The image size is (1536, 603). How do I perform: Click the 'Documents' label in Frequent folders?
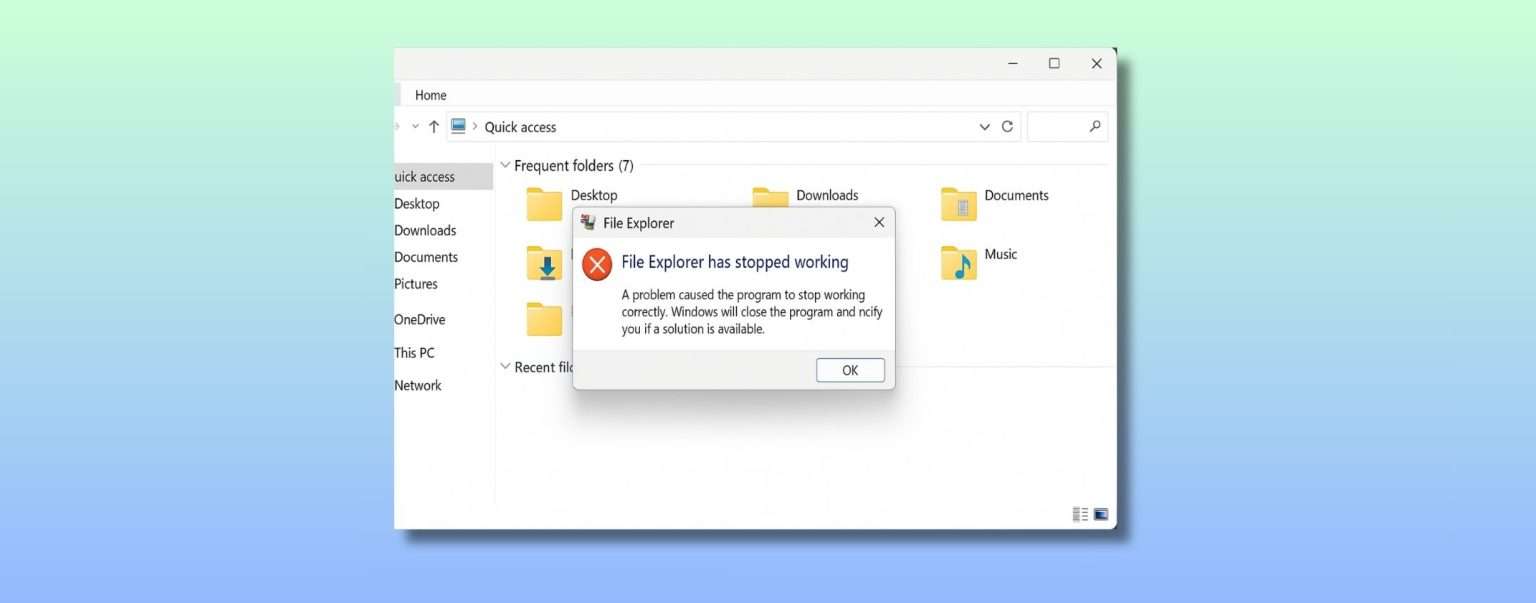(x=1016, y=195)
